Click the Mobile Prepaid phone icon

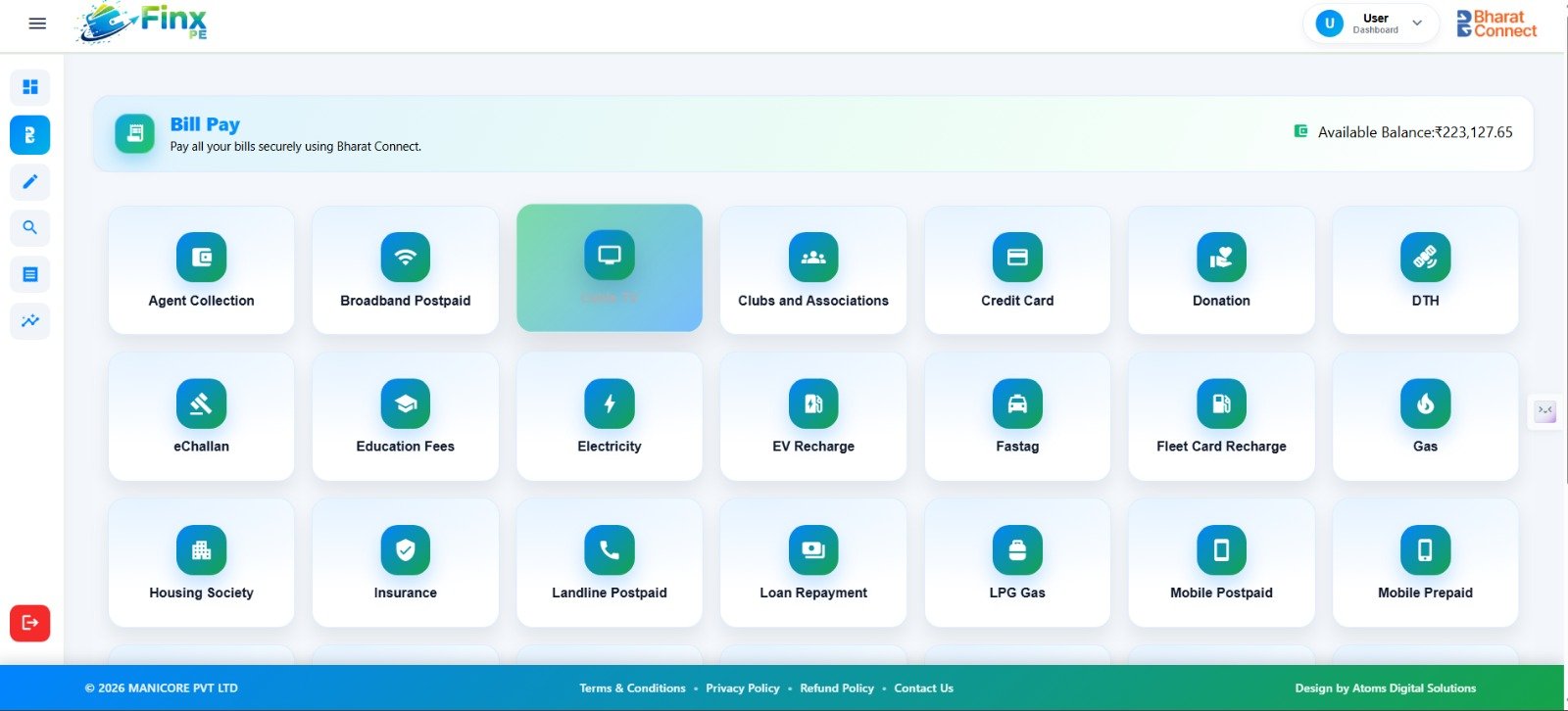(1425, 550)
